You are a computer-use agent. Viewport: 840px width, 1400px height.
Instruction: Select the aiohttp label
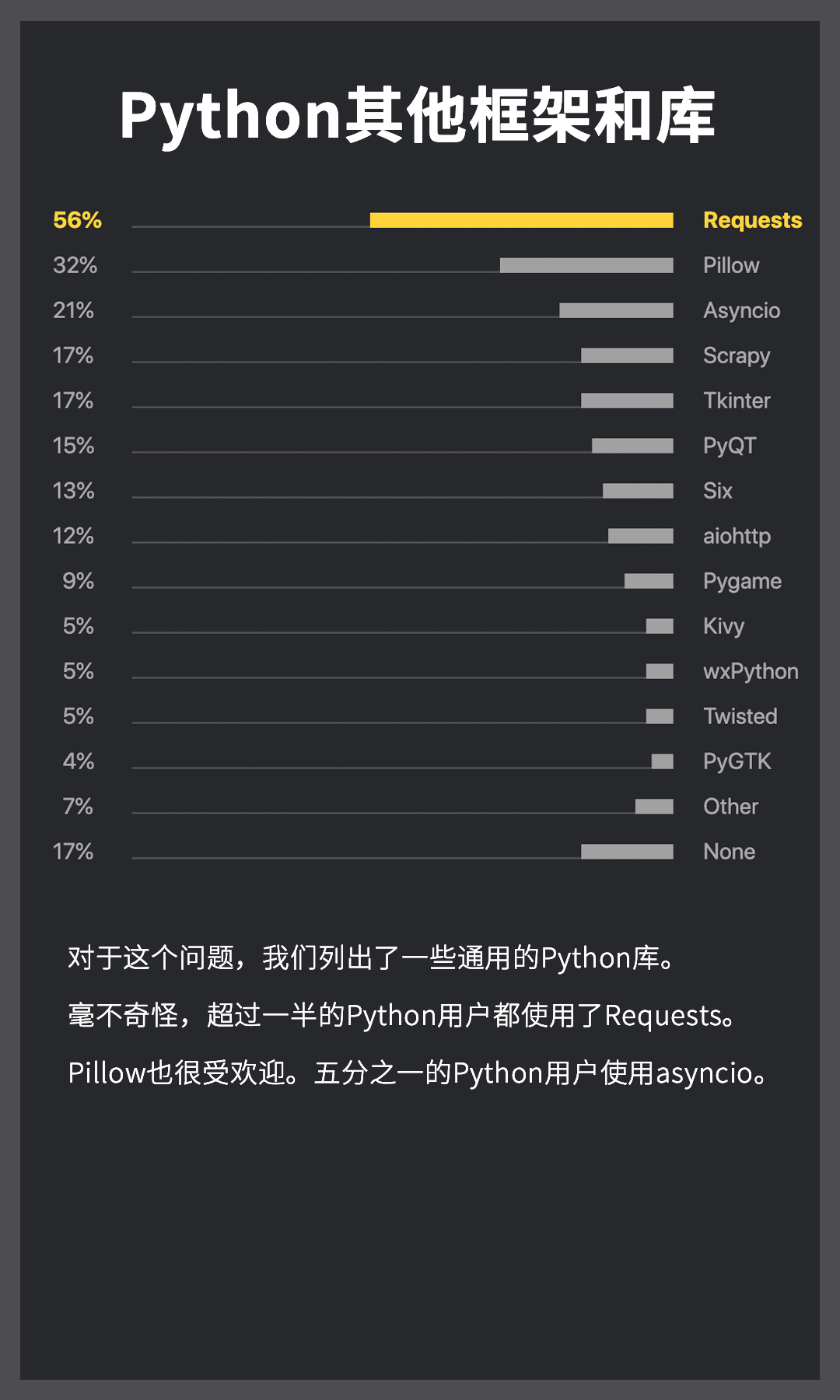[737, 536]
